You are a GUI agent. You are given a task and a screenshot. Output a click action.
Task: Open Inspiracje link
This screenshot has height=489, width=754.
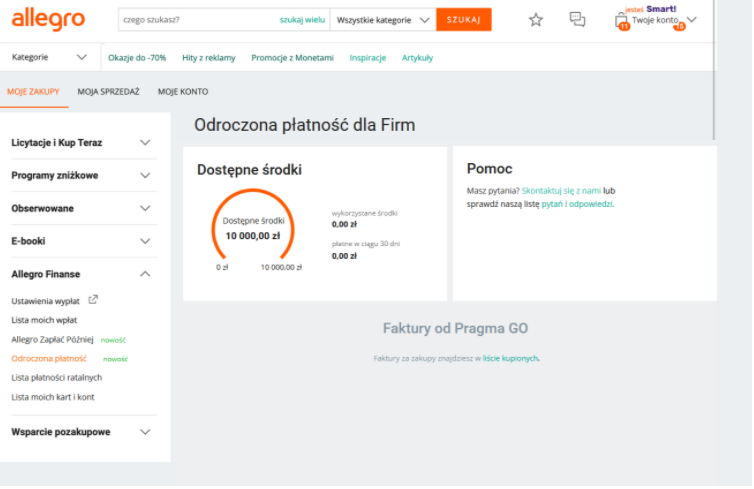368,58
